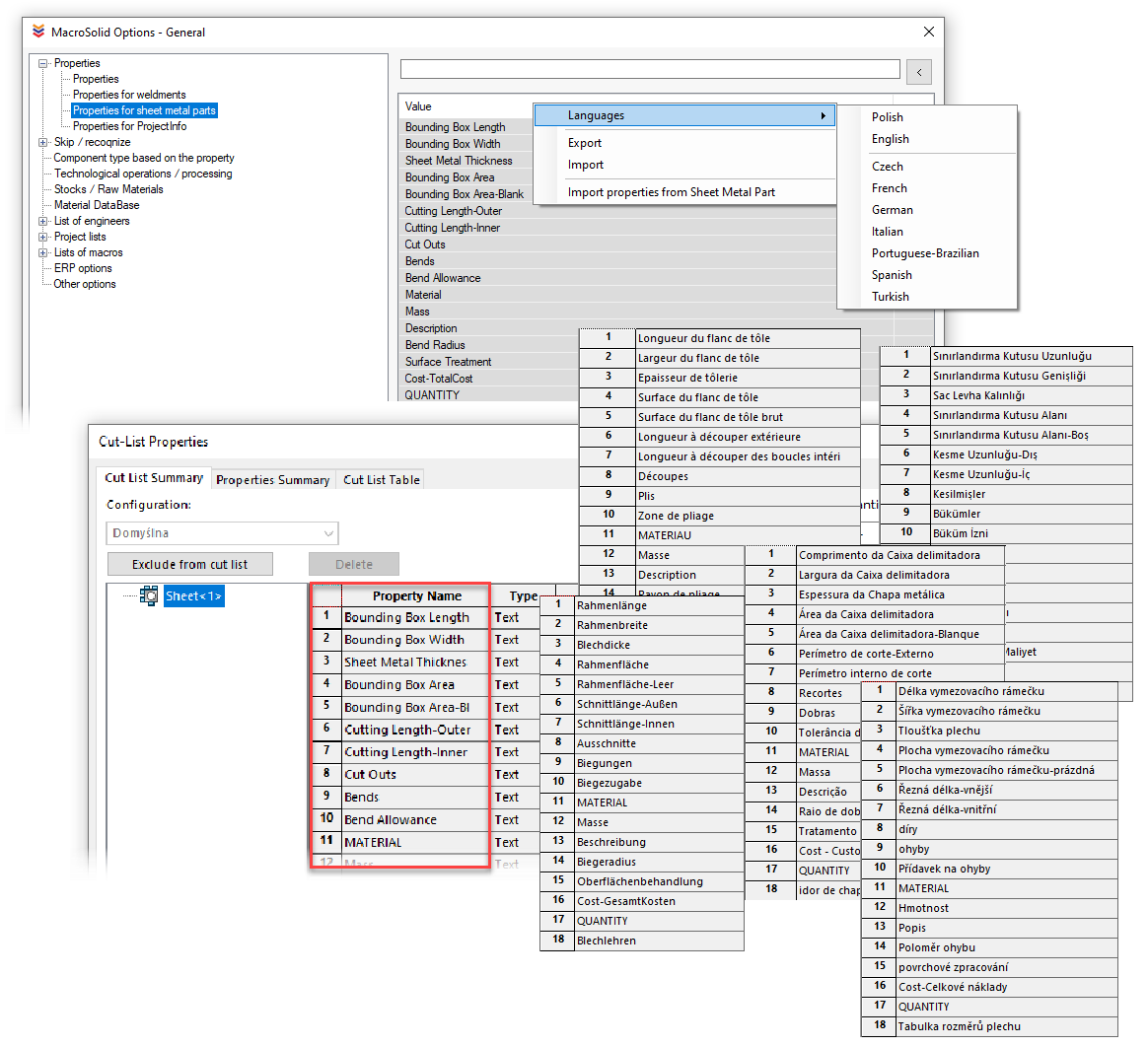Click Czech row Tabulka rozměrů plechu

click(x=1007, y=1025)
